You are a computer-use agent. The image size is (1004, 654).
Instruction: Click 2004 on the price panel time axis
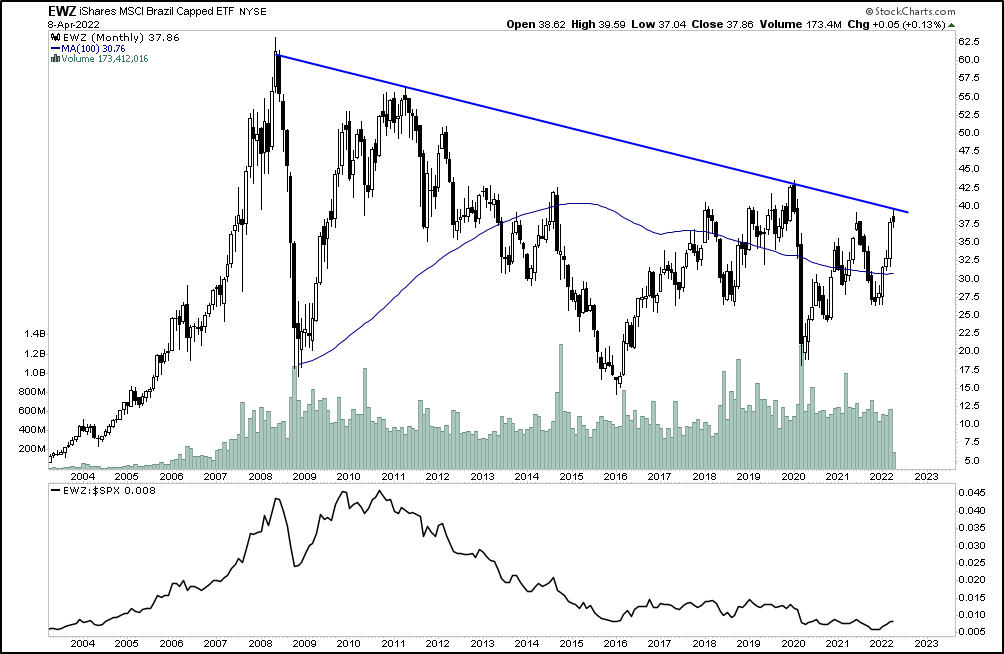click(83, 477)
